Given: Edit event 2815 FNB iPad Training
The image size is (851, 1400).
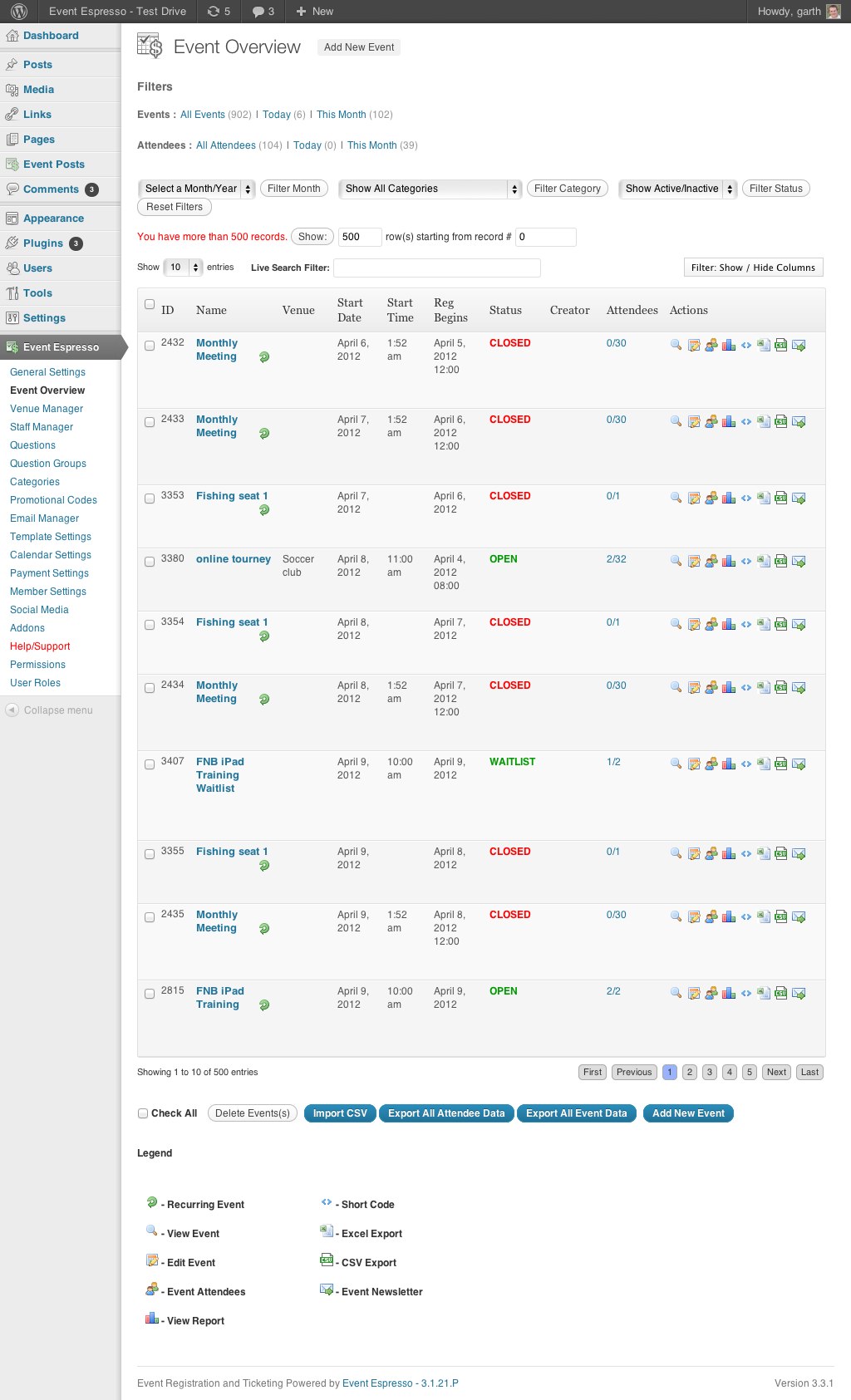Looking at the screenshot, I should pos(694,994).
